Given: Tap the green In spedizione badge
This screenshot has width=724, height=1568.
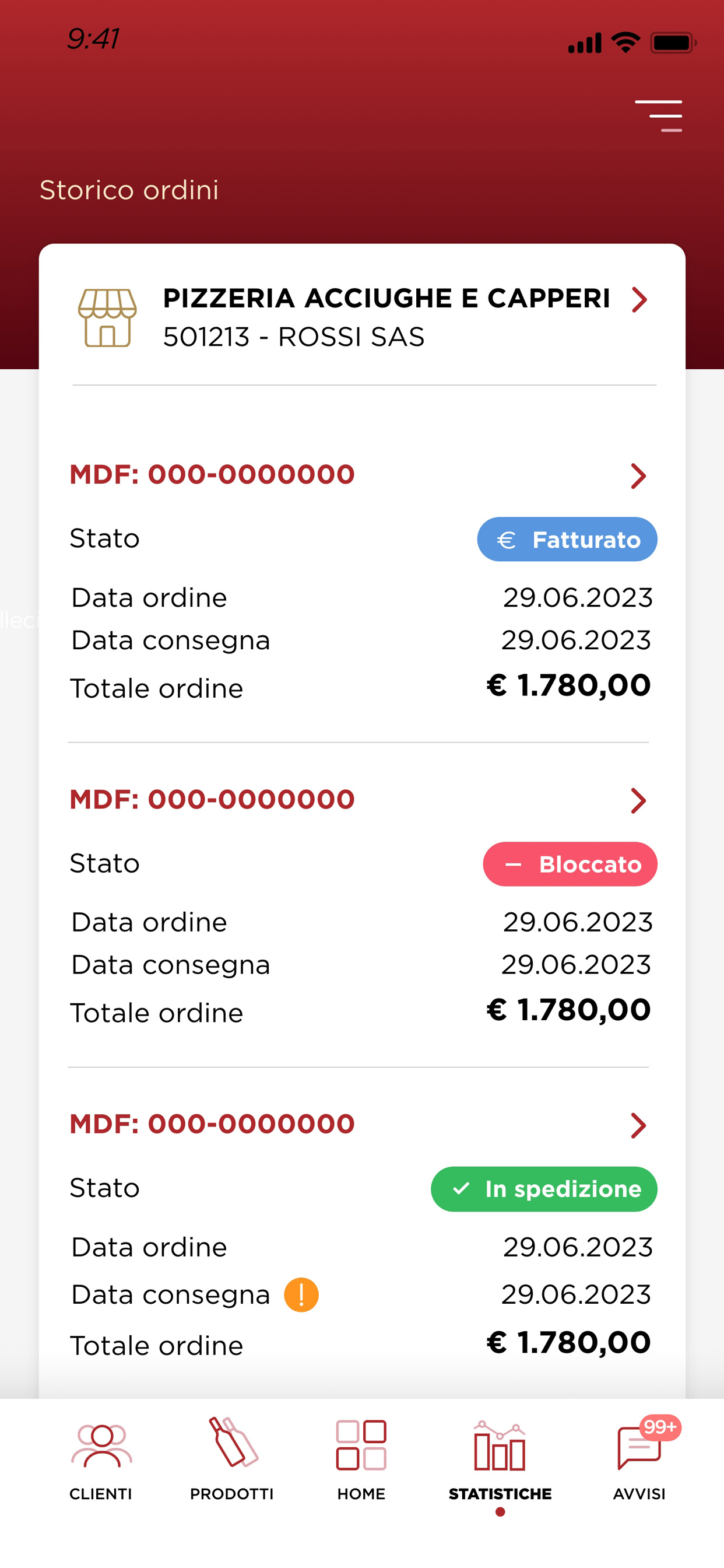Looking at the screenshot, I should [544, 1189].
